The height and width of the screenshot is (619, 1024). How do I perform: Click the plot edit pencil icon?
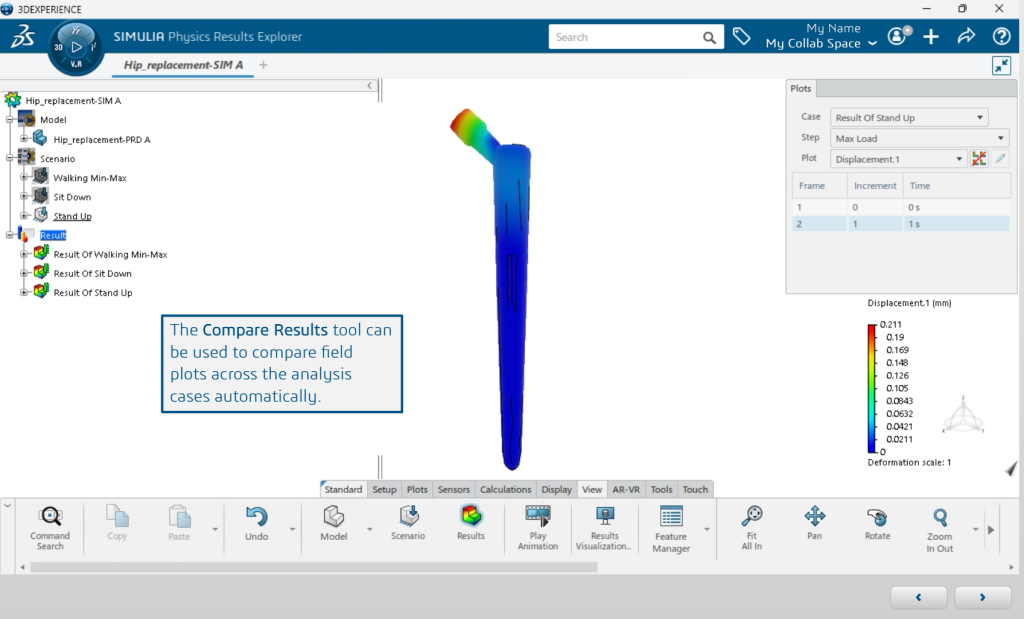1000,159
